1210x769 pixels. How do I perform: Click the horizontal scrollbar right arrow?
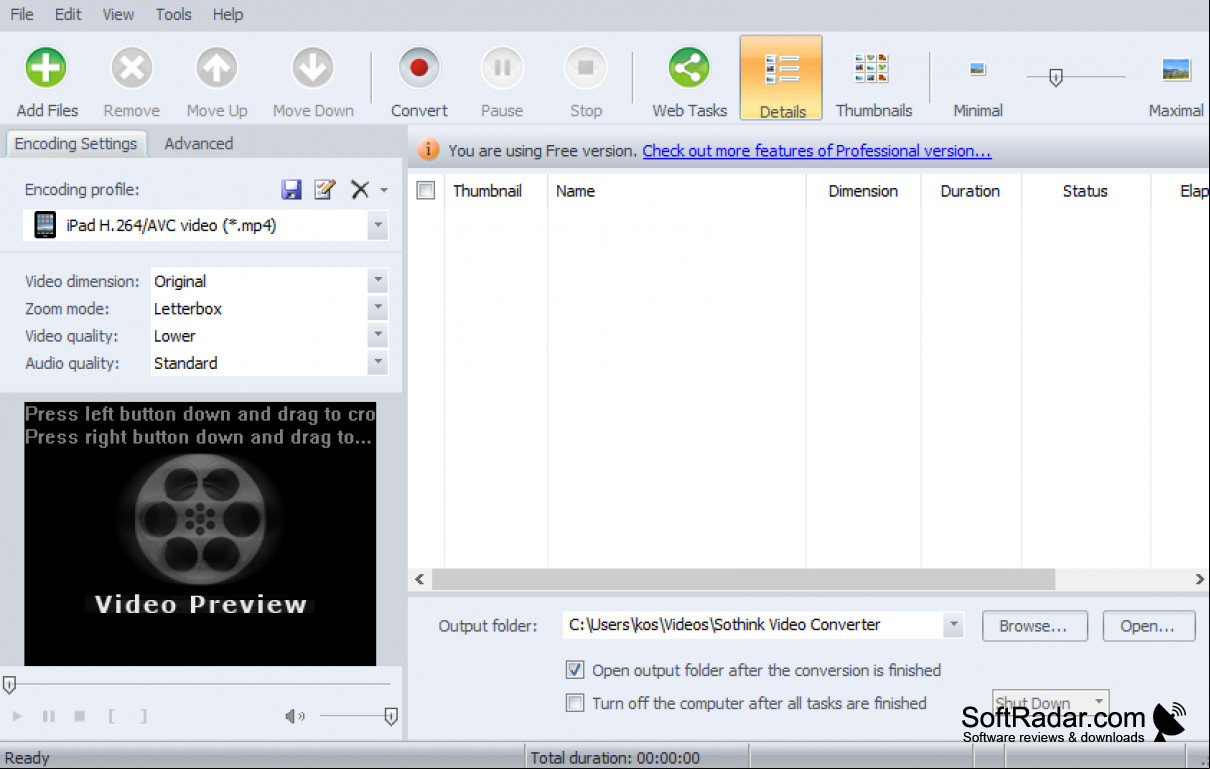1199,579
